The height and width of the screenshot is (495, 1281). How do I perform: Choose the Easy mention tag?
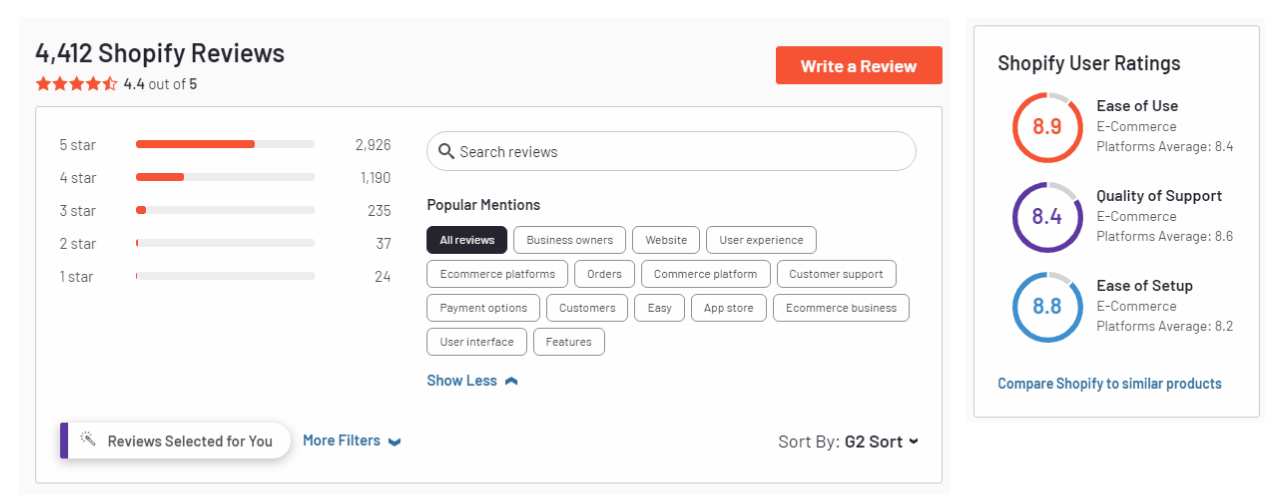point(660,308)
